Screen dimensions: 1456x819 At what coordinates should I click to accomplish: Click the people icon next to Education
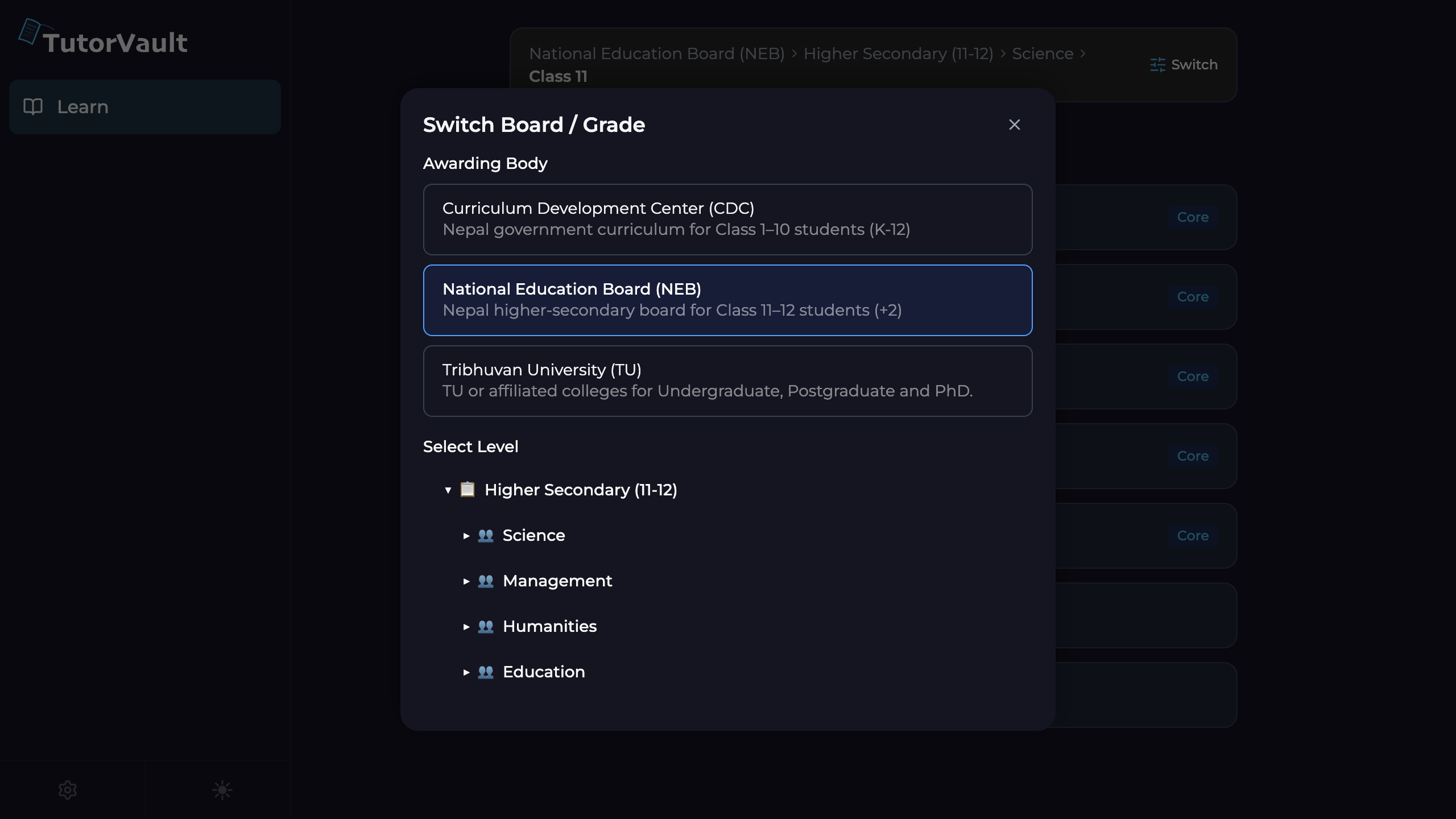pyautogui.click(x=486, y=672)
